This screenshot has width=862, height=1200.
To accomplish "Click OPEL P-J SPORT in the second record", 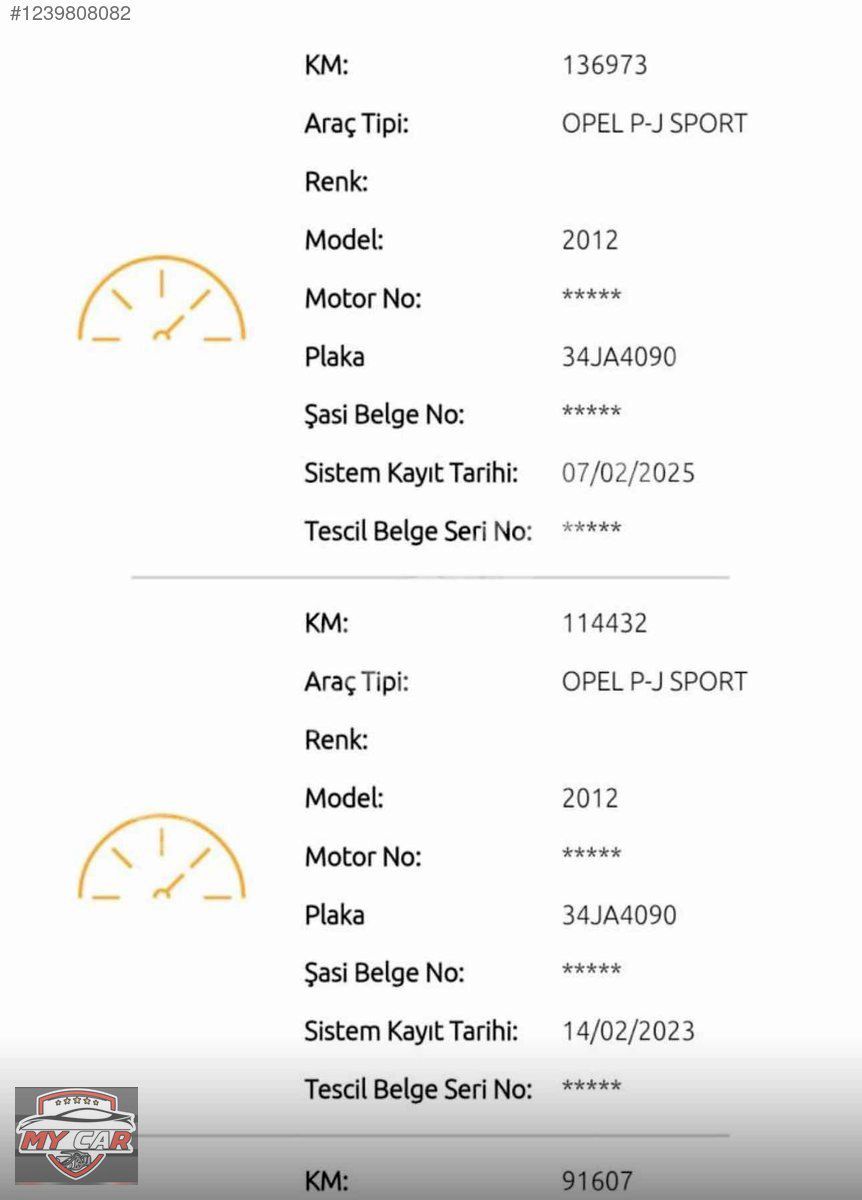I will coord(655,682).
